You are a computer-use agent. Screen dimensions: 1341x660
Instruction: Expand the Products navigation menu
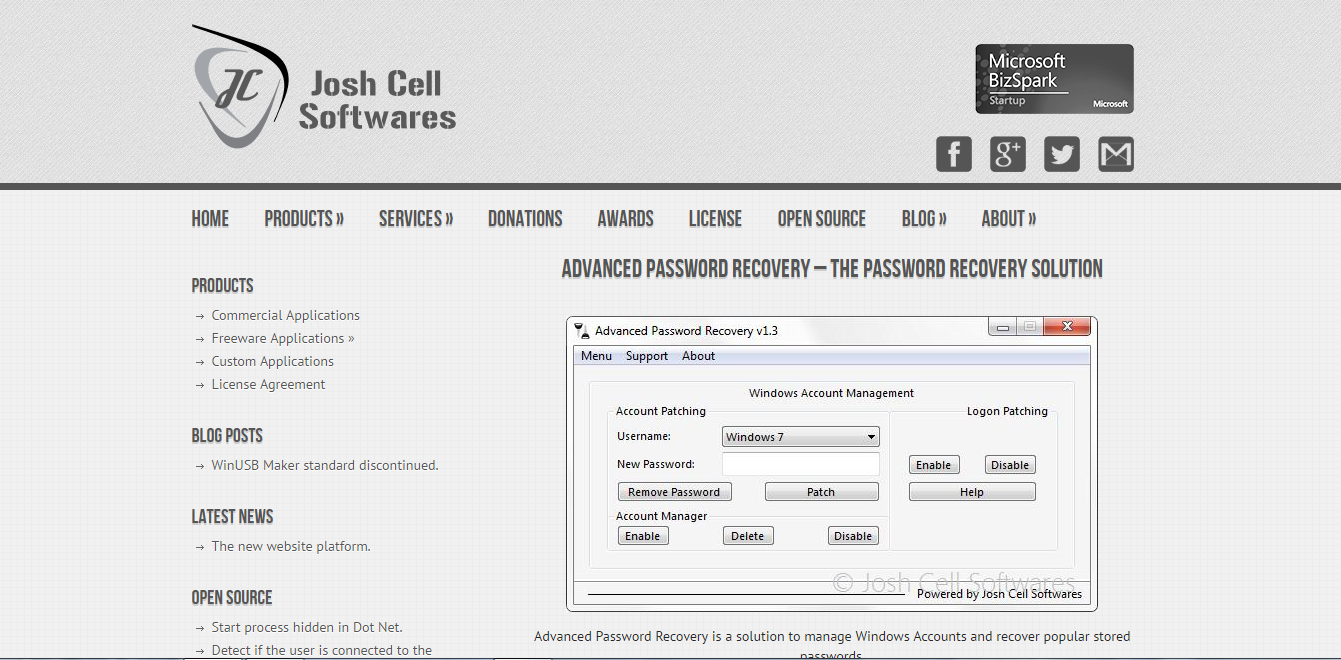[304, 219]
